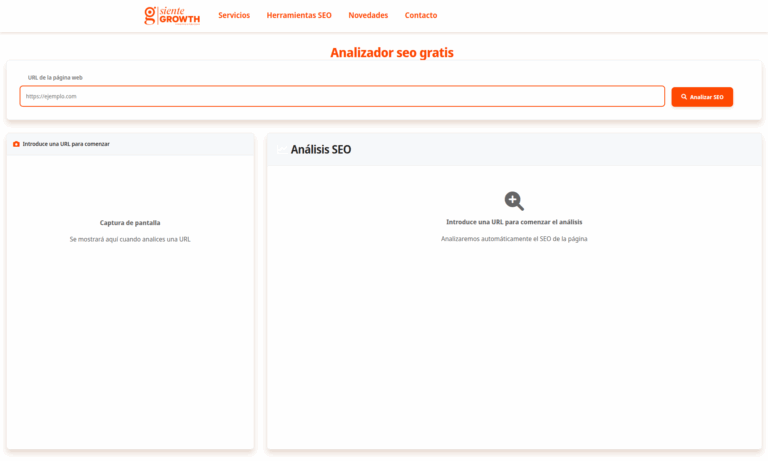
Task: Click the Siente Growth logo
Action: pyautogui.click(x=172, y=16)
